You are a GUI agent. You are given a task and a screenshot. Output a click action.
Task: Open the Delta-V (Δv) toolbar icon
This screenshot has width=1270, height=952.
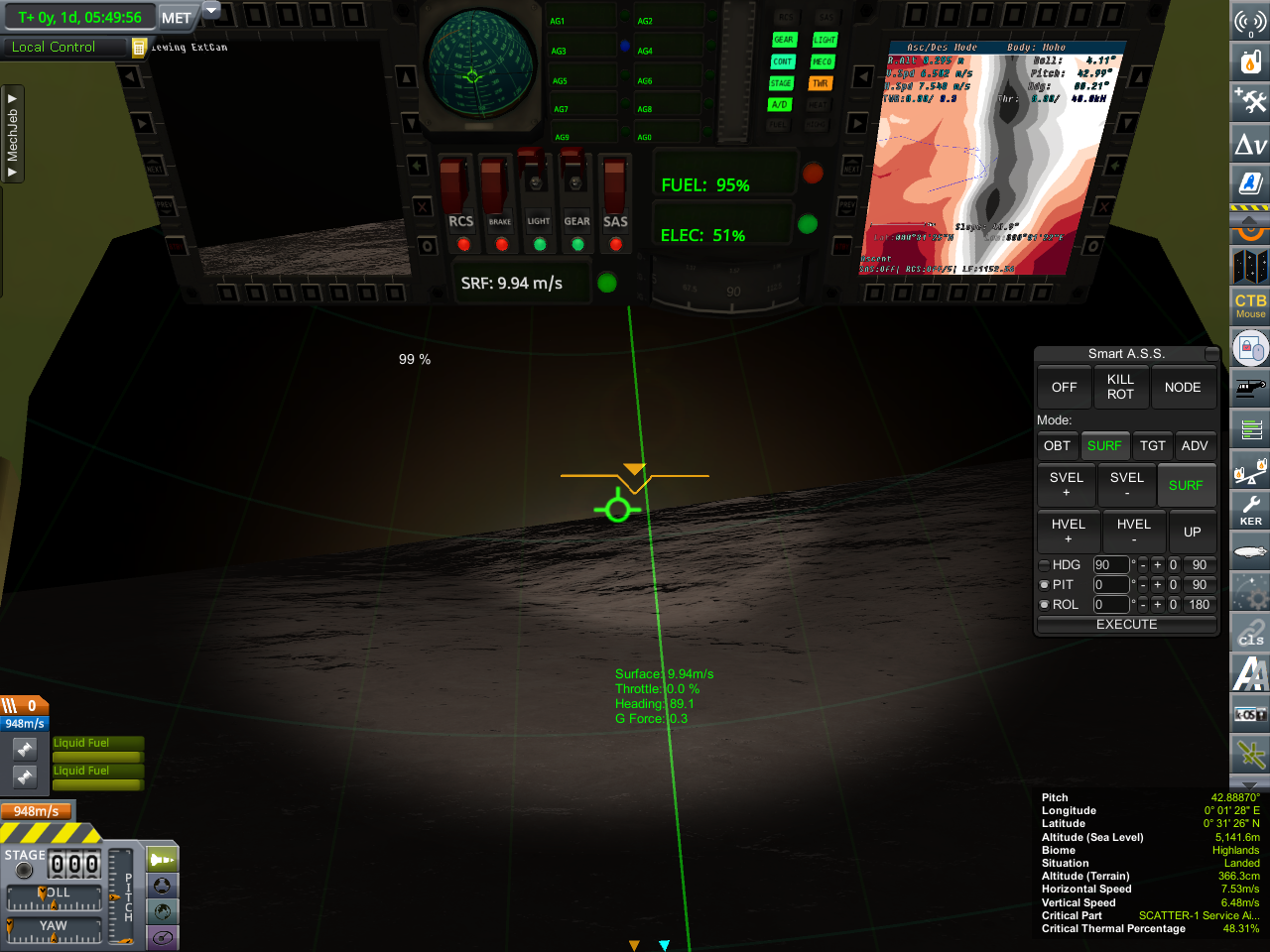(1250, 145)
